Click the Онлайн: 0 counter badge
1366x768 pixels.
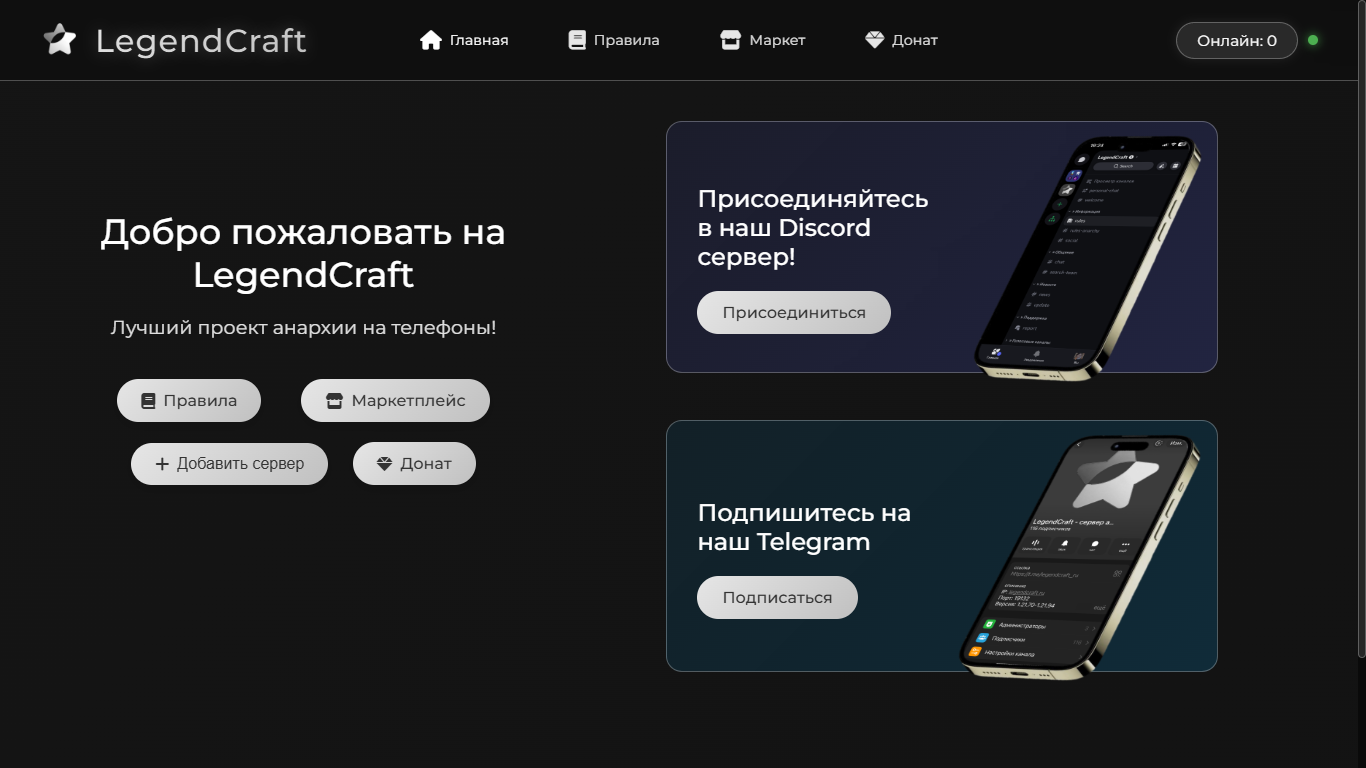coord(1236,41)
